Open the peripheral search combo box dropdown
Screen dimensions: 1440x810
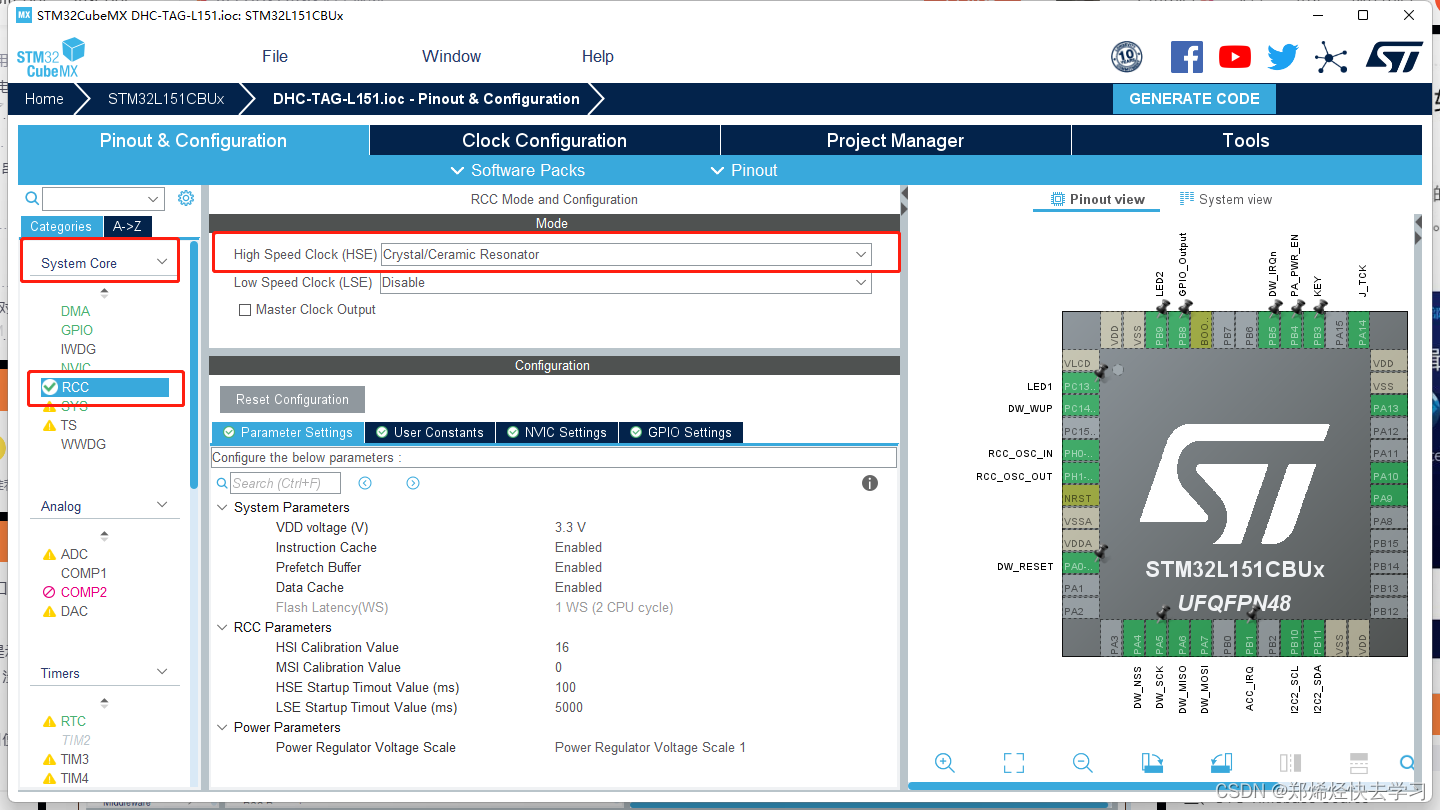tap(154, 199)
